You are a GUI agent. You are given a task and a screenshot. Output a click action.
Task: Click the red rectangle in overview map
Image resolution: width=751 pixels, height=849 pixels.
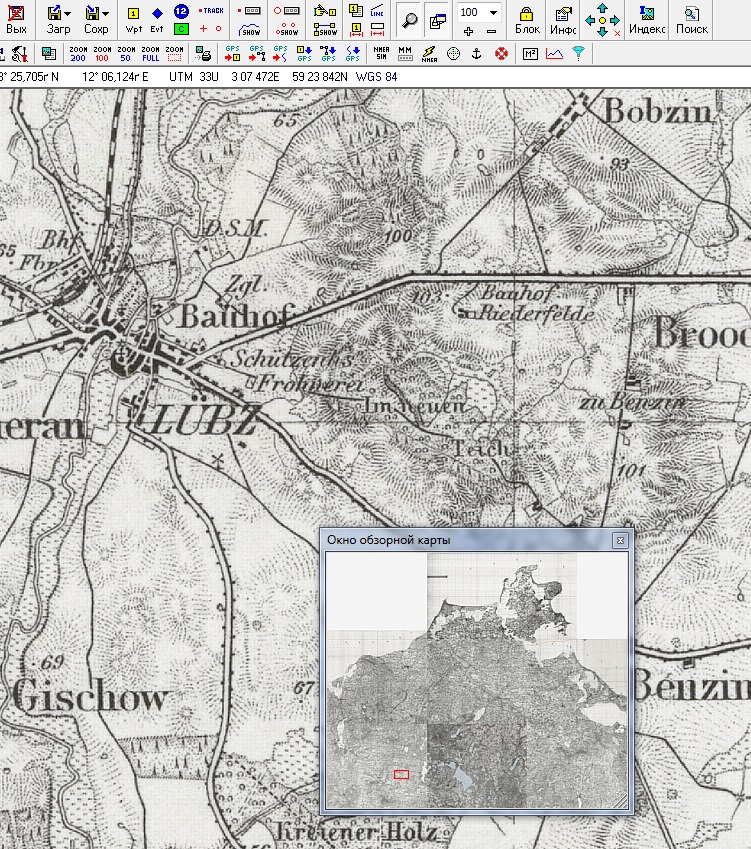coord(402,773)
